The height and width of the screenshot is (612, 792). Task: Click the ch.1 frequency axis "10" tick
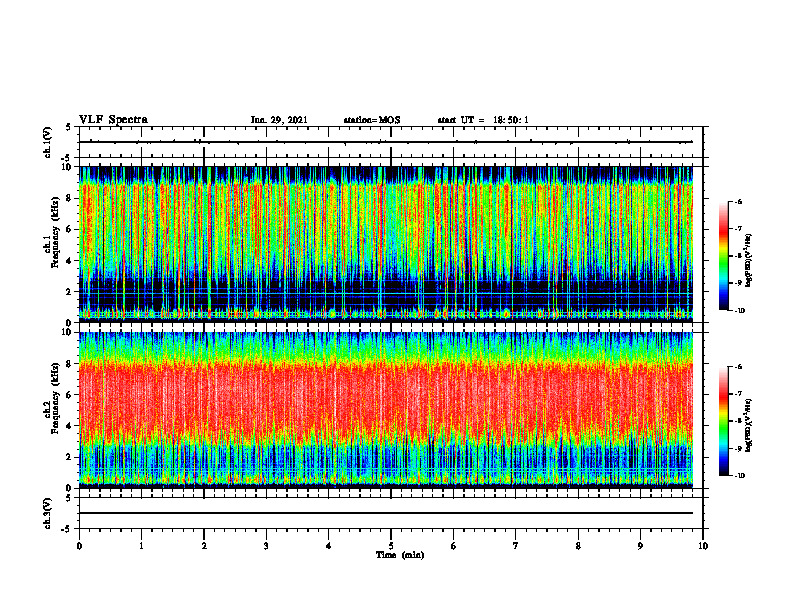coord(68,167)
